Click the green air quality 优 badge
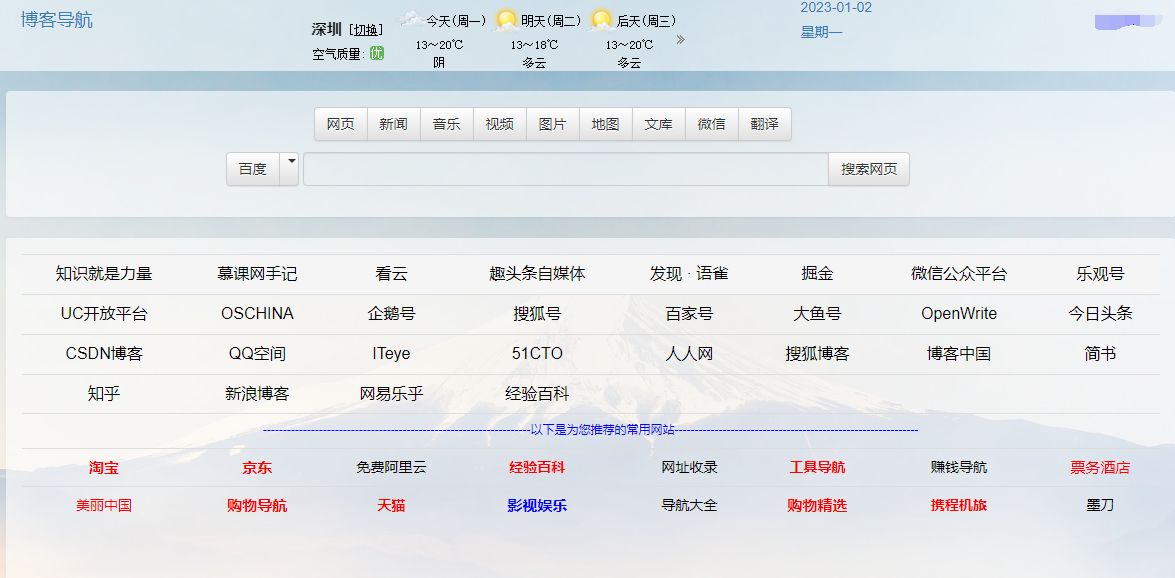1175x578 pixels. 376,53
